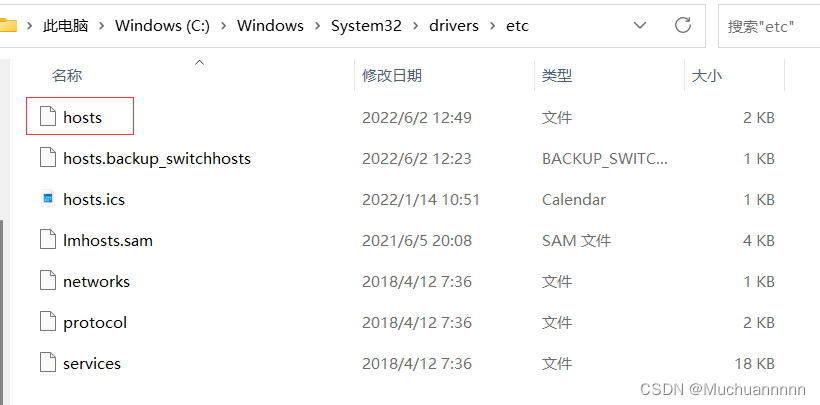This screenshot has height=405, width=820.
Task: Expand the chevron after Windows (C:) breadcrumb
Action: [224, 26]
